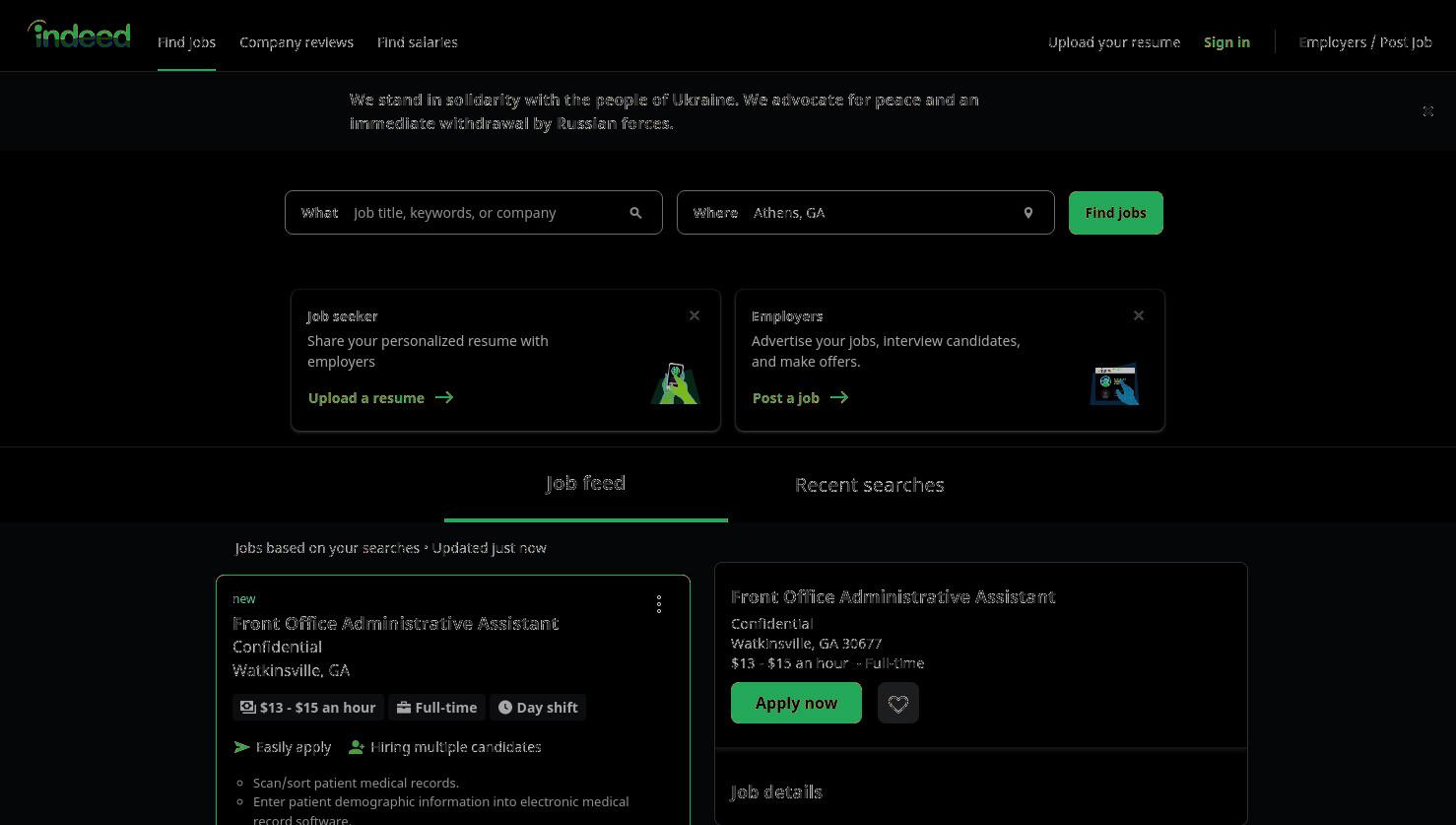This screenshot has height=825, width=1456.
Task: Dismiss the Ukraine solidarity banner
Action: click(1427, 111)
